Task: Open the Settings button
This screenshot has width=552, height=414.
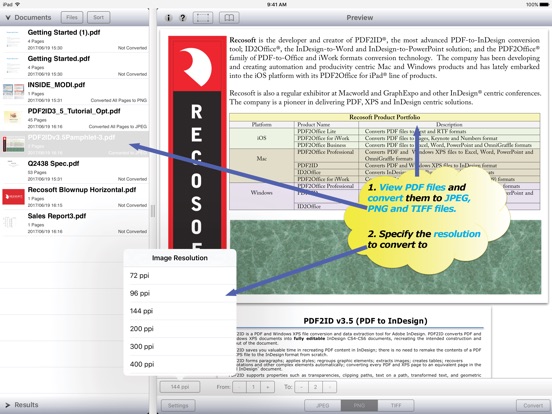Action: tap(178, 406)
